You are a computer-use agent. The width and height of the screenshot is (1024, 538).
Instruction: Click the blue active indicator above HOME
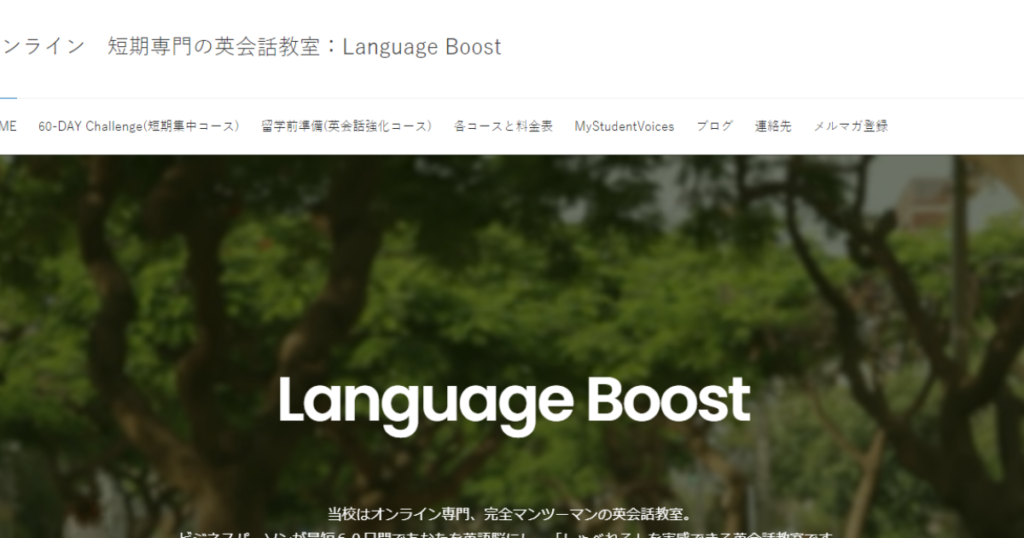[7, 99]
